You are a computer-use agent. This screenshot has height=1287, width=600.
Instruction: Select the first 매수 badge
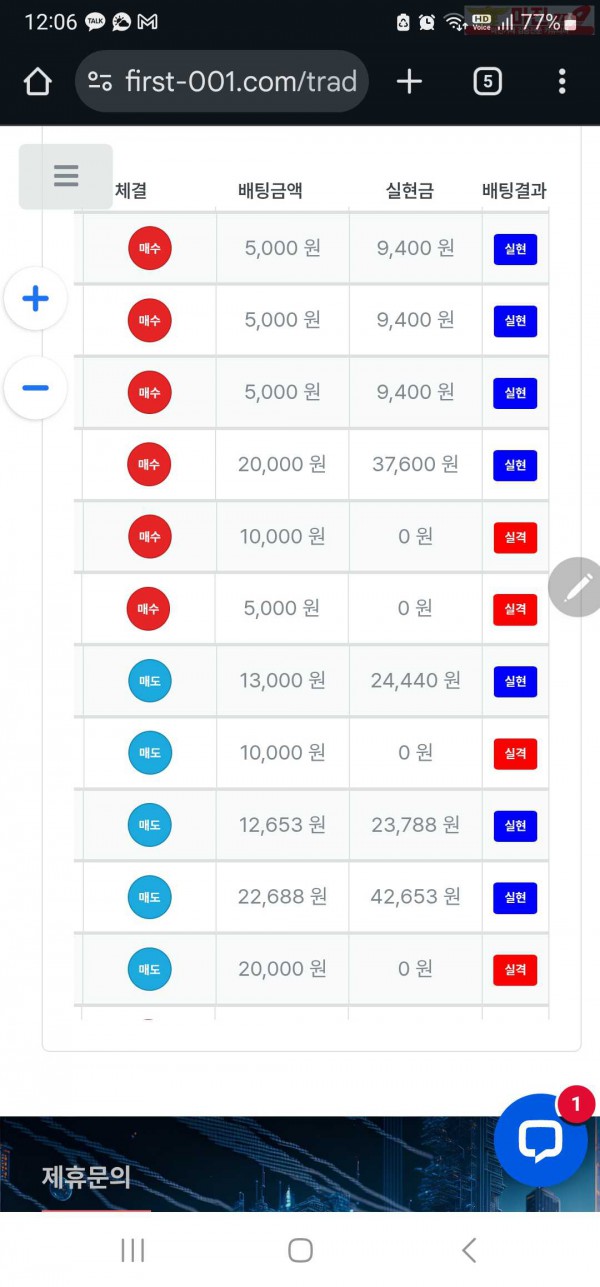point(149,248)
